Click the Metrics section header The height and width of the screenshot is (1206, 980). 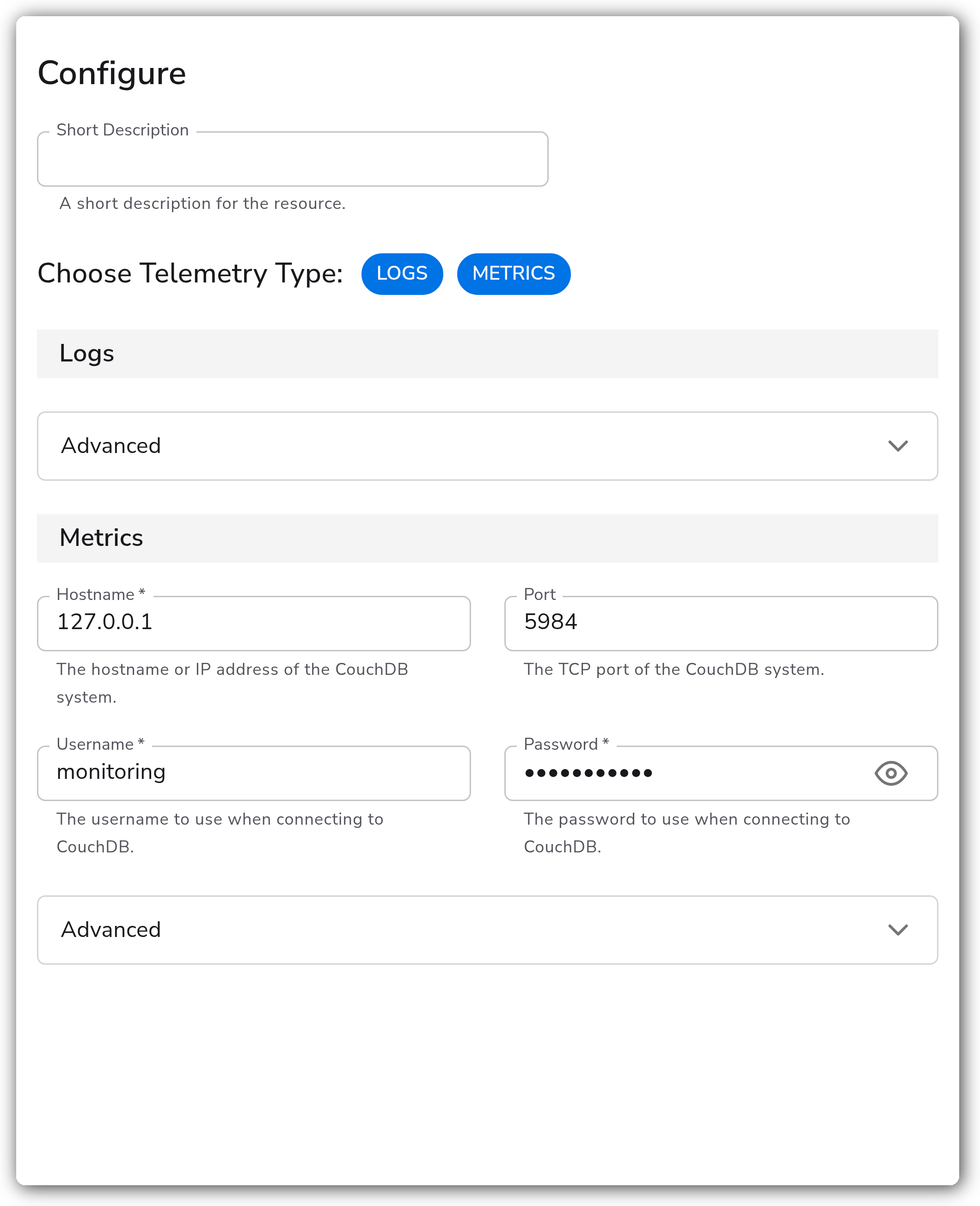point(487,538)
